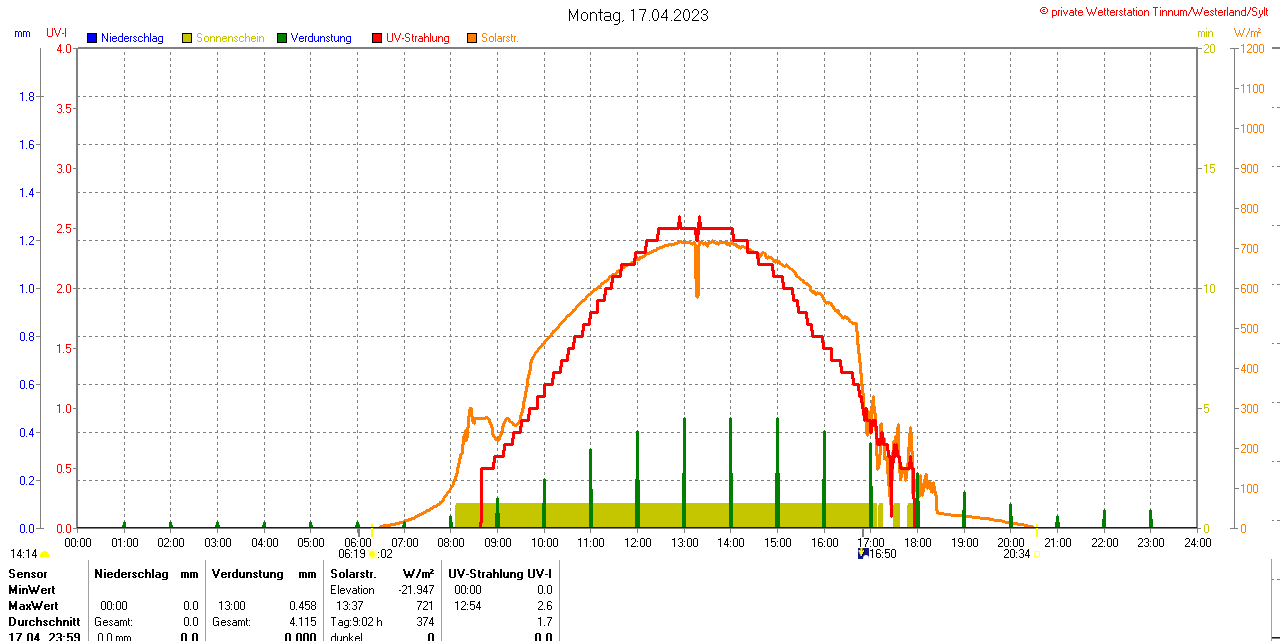Click the private Wetterstation Tinnum copyright text

point(1158,12)
